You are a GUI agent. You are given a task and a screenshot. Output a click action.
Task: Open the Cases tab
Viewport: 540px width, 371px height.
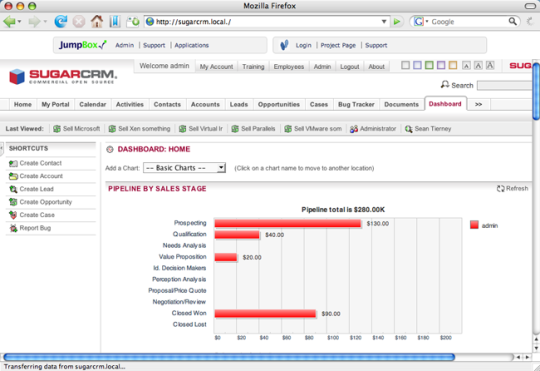point(319,104)
